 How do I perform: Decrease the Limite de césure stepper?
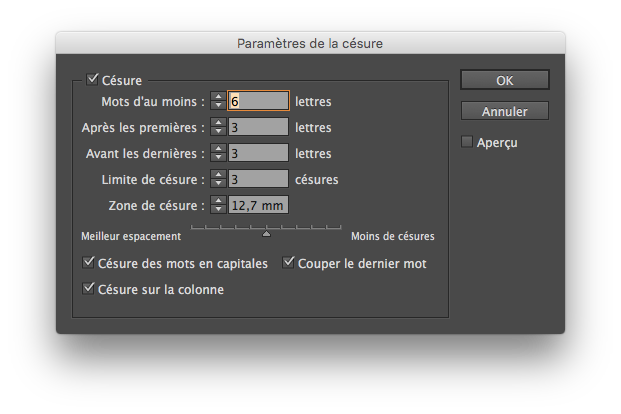click(218, 184)
